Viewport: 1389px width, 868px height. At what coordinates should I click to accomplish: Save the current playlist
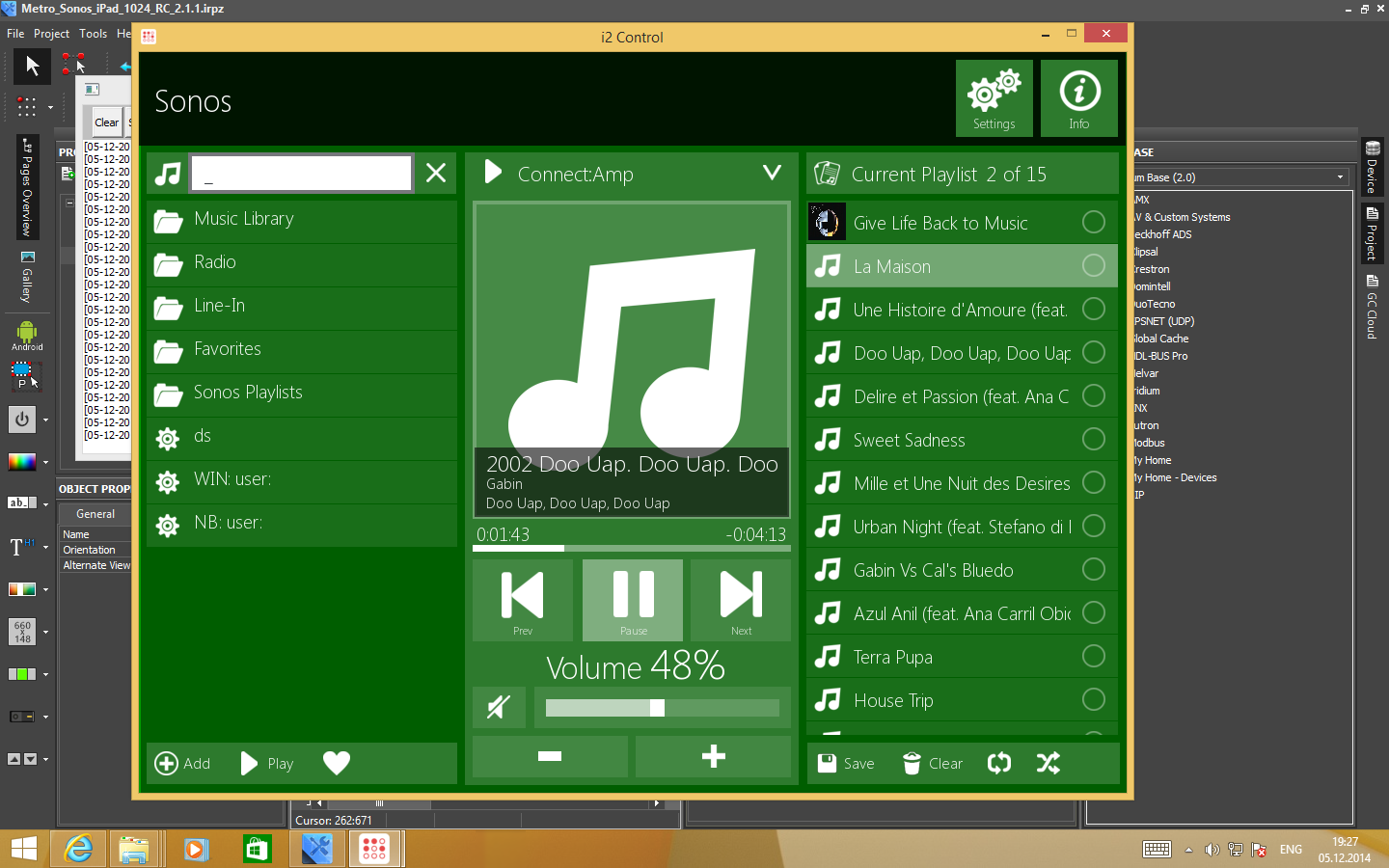(x=846, y=763)
